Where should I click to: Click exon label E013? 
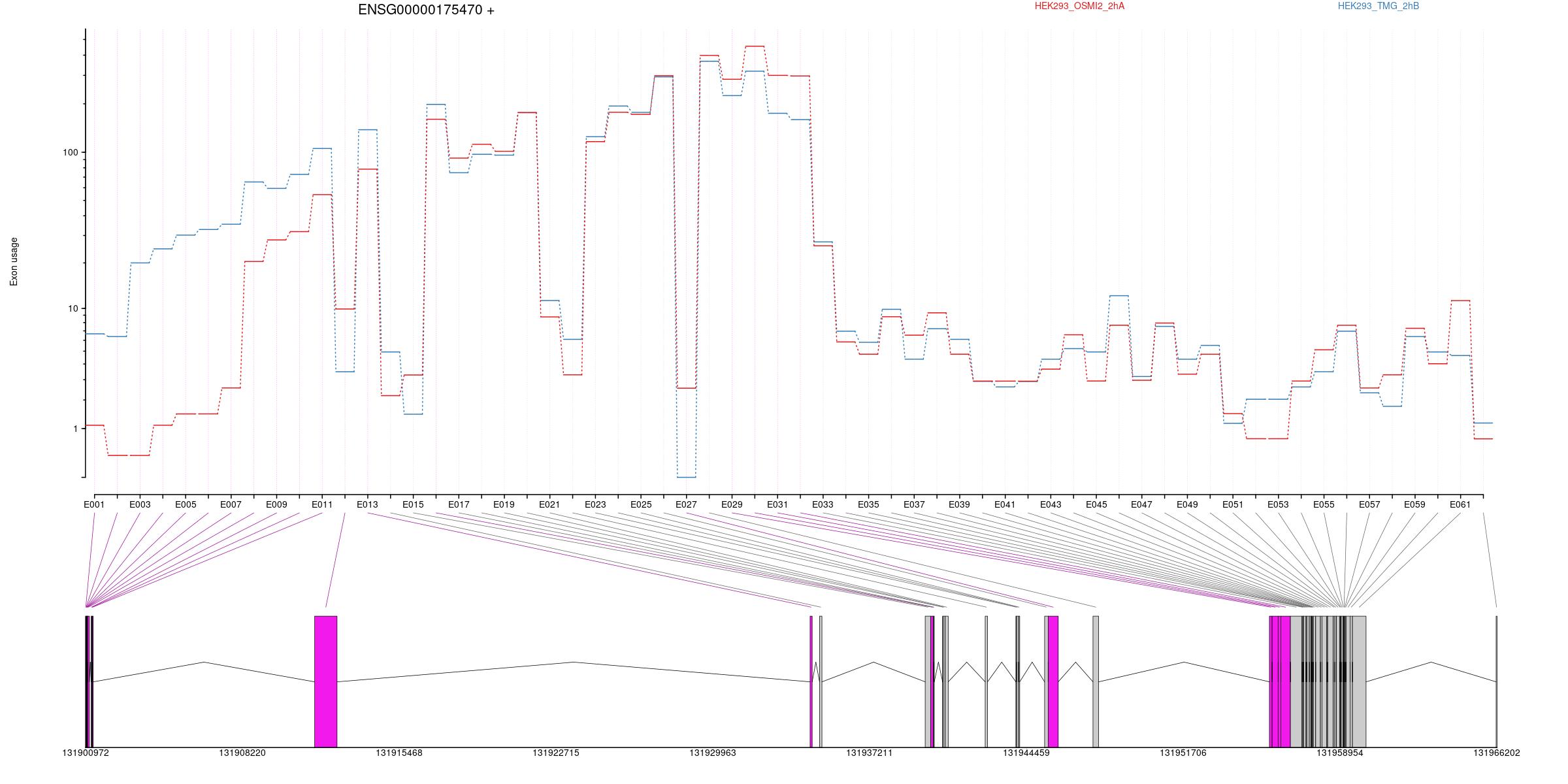point(367,504)
